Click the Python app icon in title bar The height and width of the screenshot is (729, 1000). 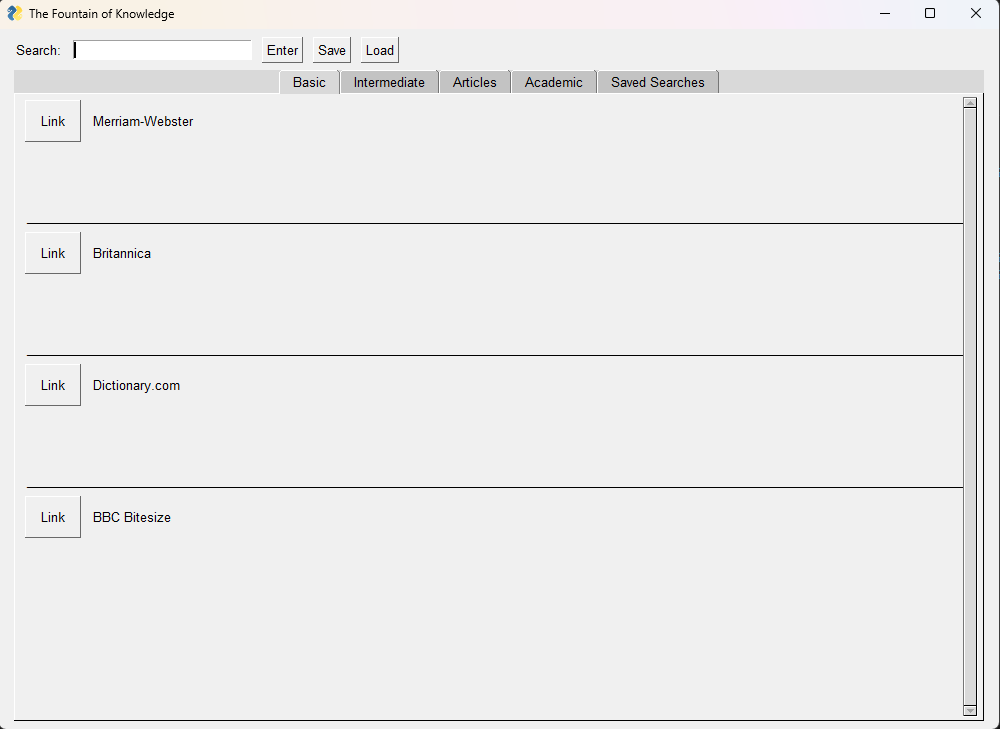click(x=14, y=13)
